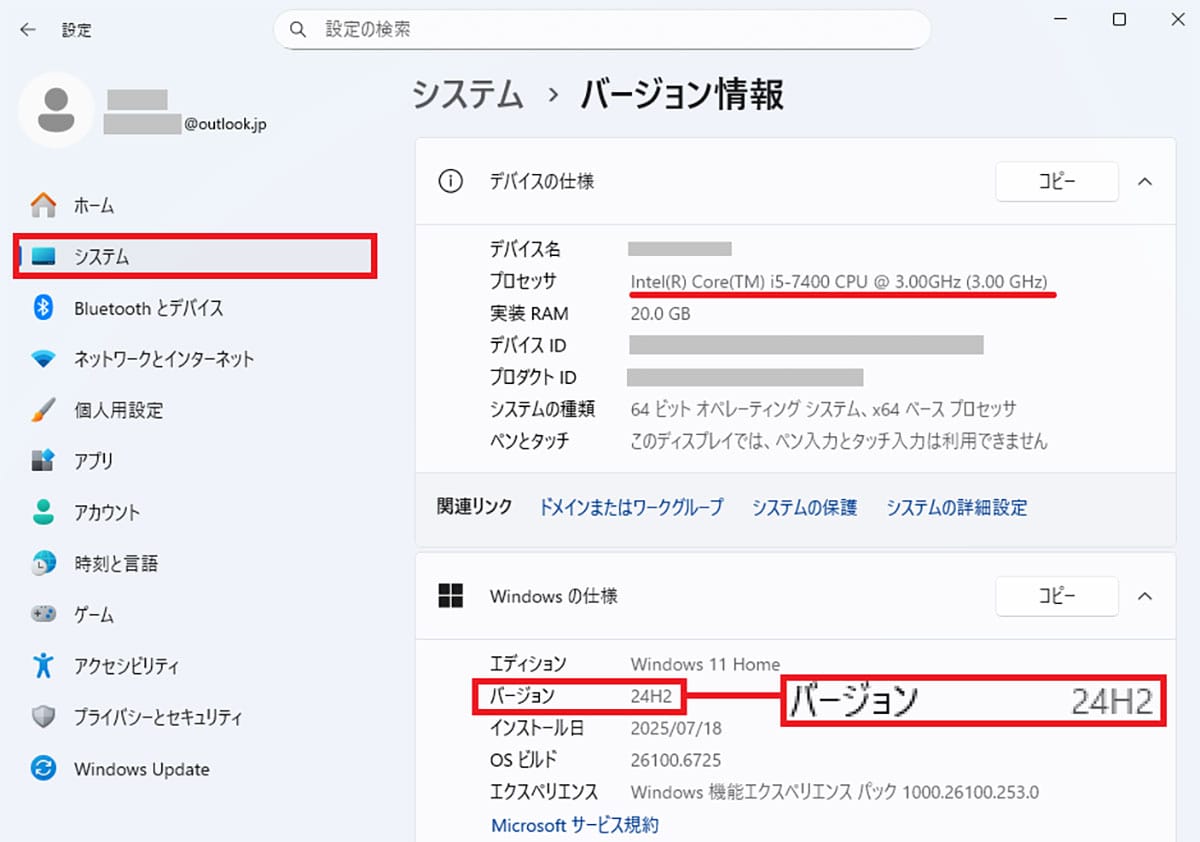Click the Wi-Fi network icon in sidebar
The height and width of the screenshot is (842, 1200).
[x=44, y=359]
